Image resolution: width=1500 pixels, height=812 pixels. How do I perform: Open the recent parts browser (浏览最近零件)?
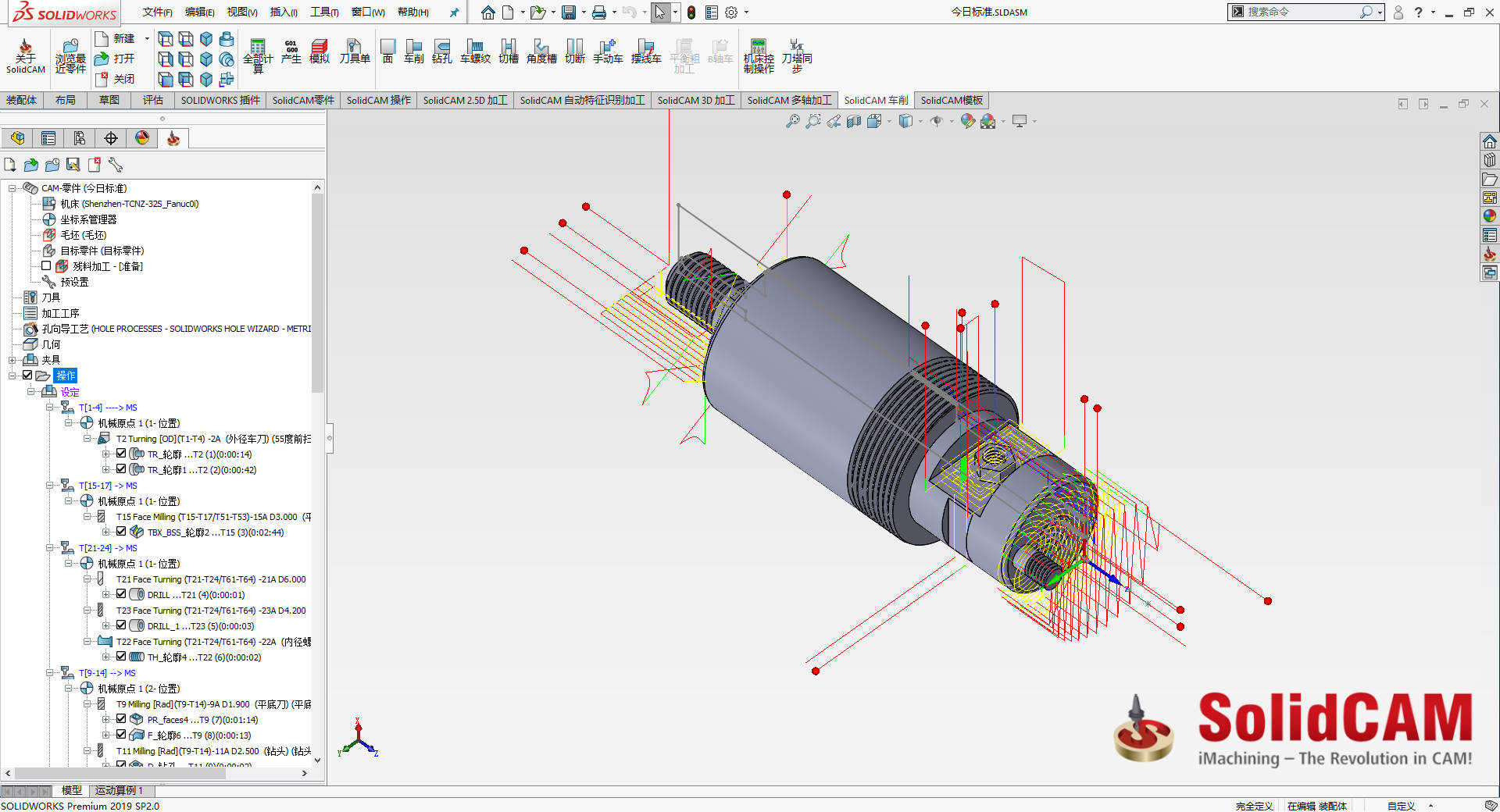pos(70,56)
